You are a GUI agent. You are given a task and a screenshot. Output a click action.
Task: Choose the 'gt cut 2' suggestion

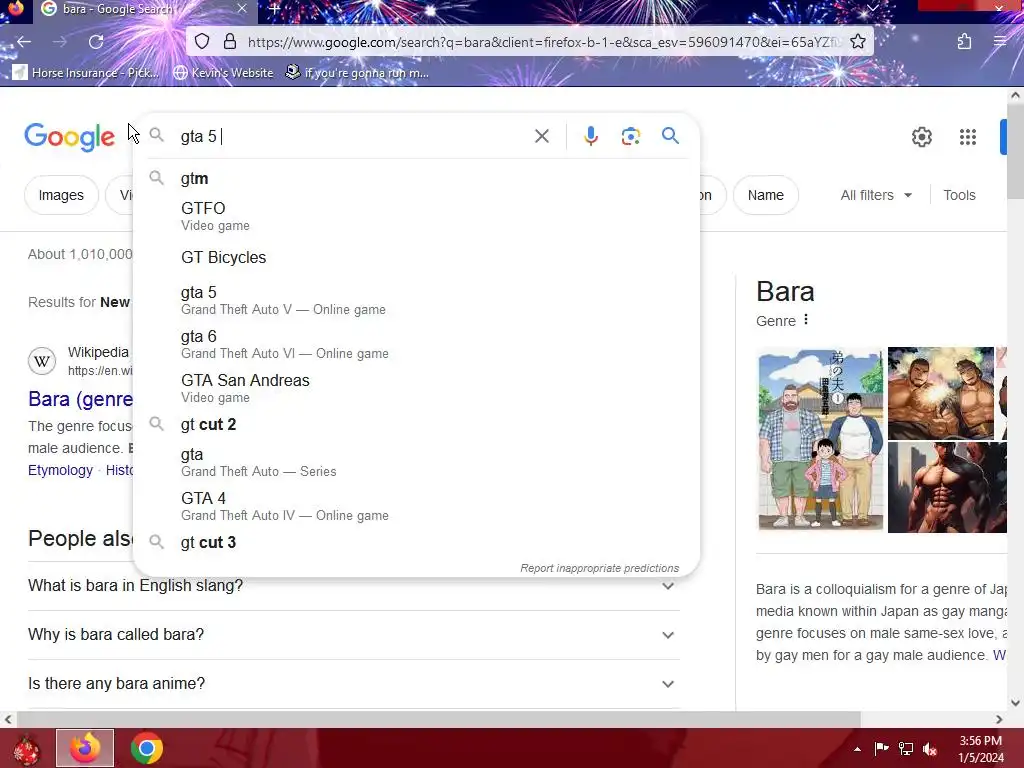(416, 424)
